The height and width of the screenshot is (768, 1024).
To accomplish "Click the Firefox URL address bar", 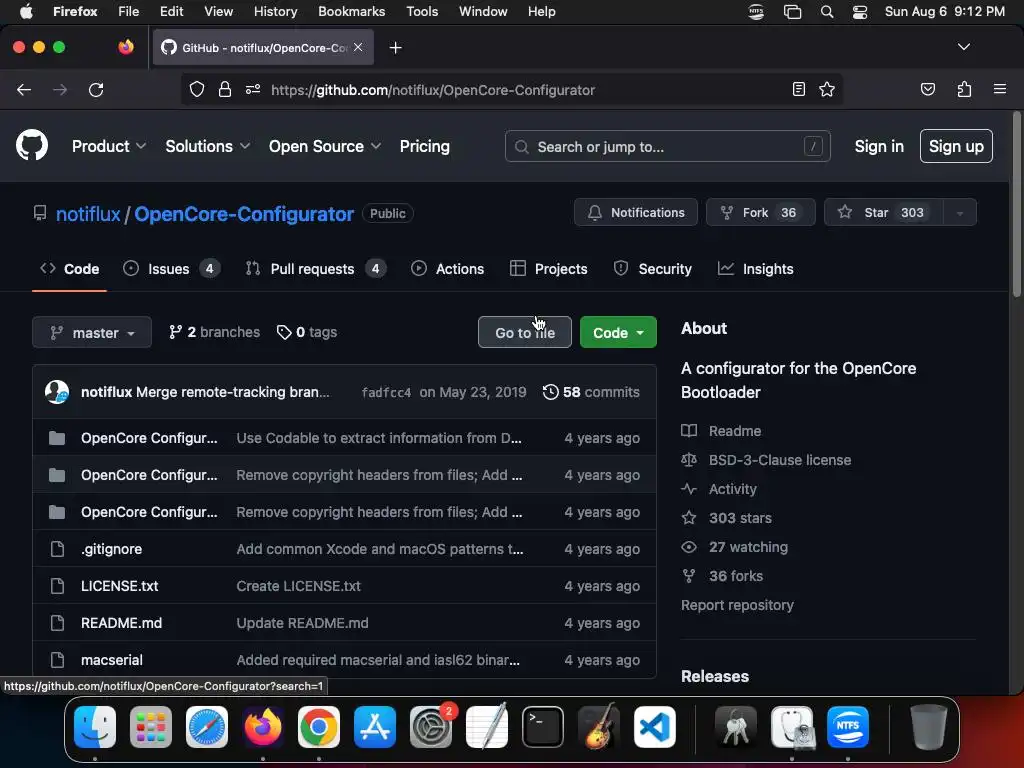I will coord(511,89).
